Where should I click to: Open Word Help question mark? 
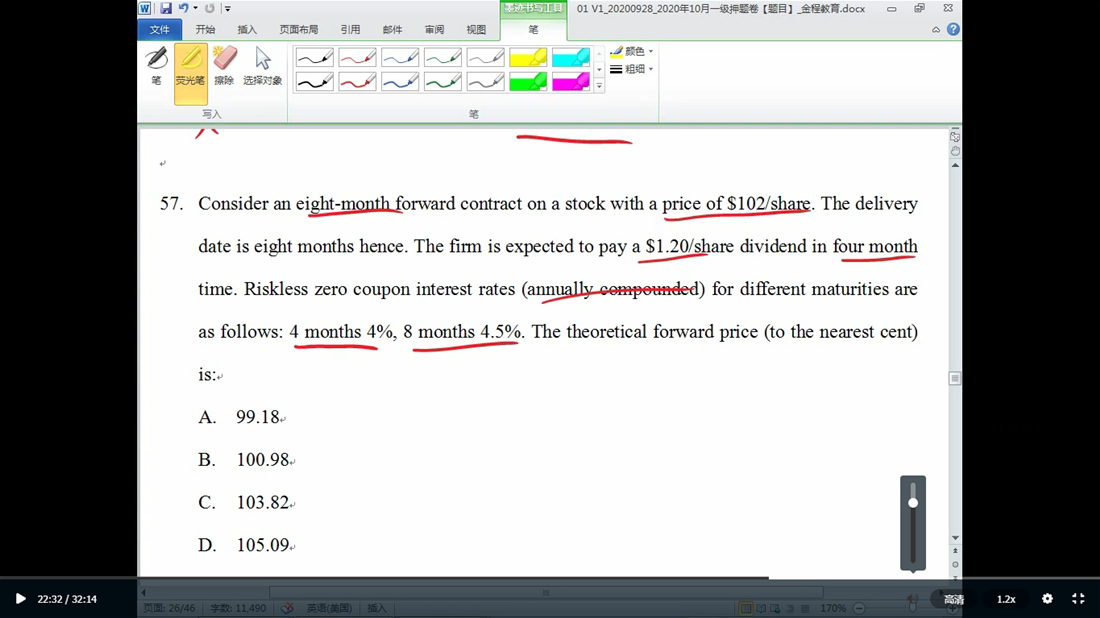click(953, 29)
